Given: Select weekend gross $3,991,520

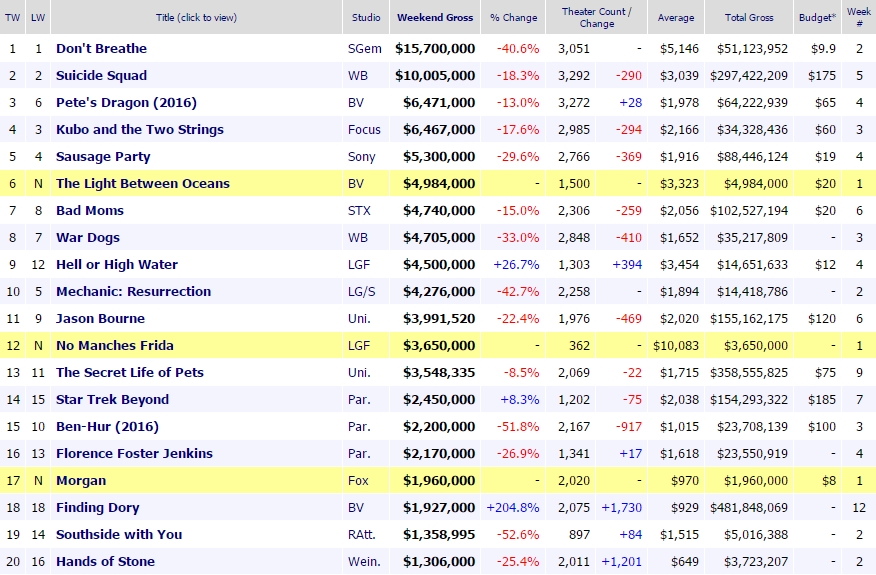Looking at the screenshot, I should [439, 319].
